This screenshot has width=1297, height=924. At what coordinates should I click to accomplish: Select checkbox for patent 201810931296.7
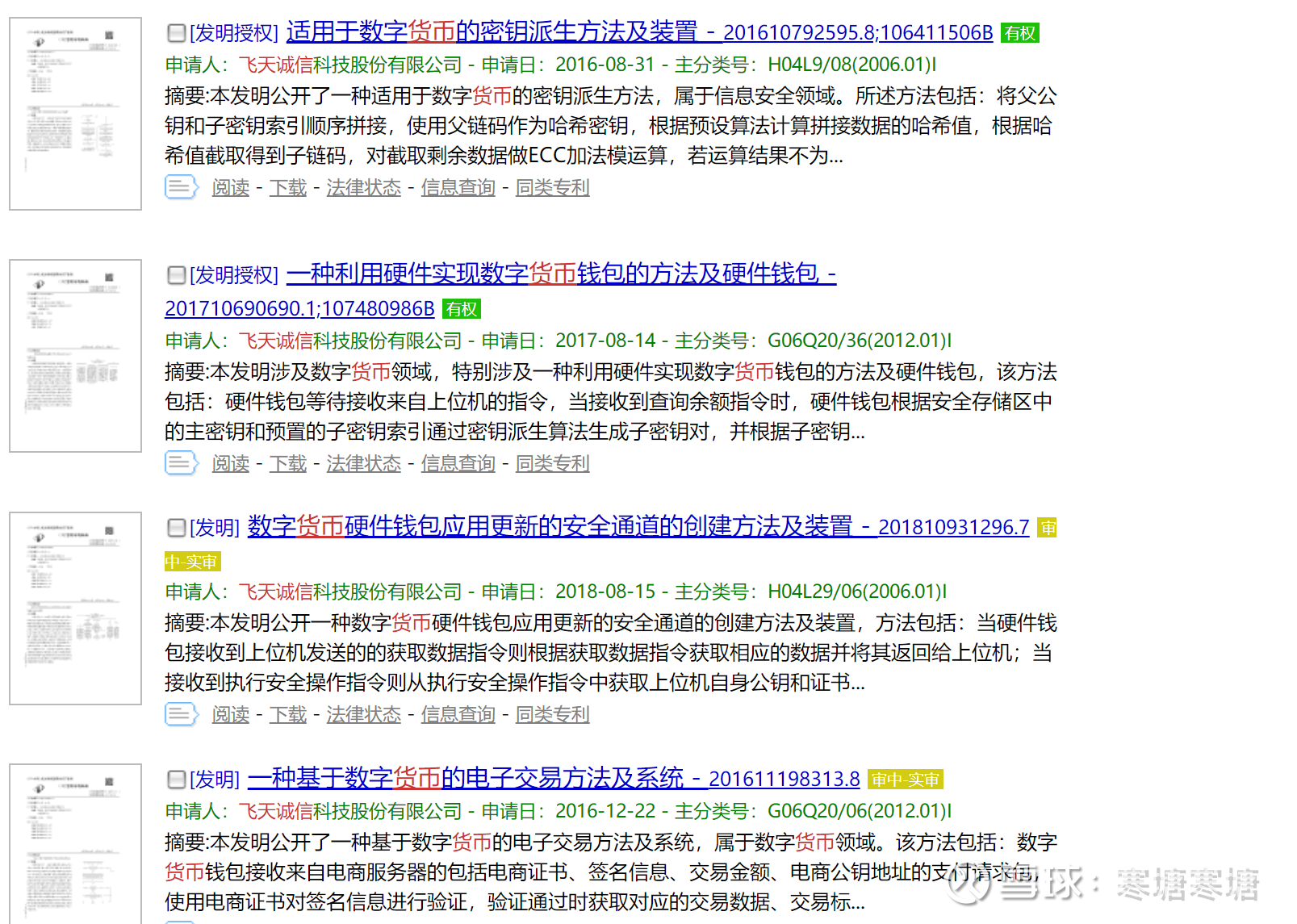click(176, 528)
